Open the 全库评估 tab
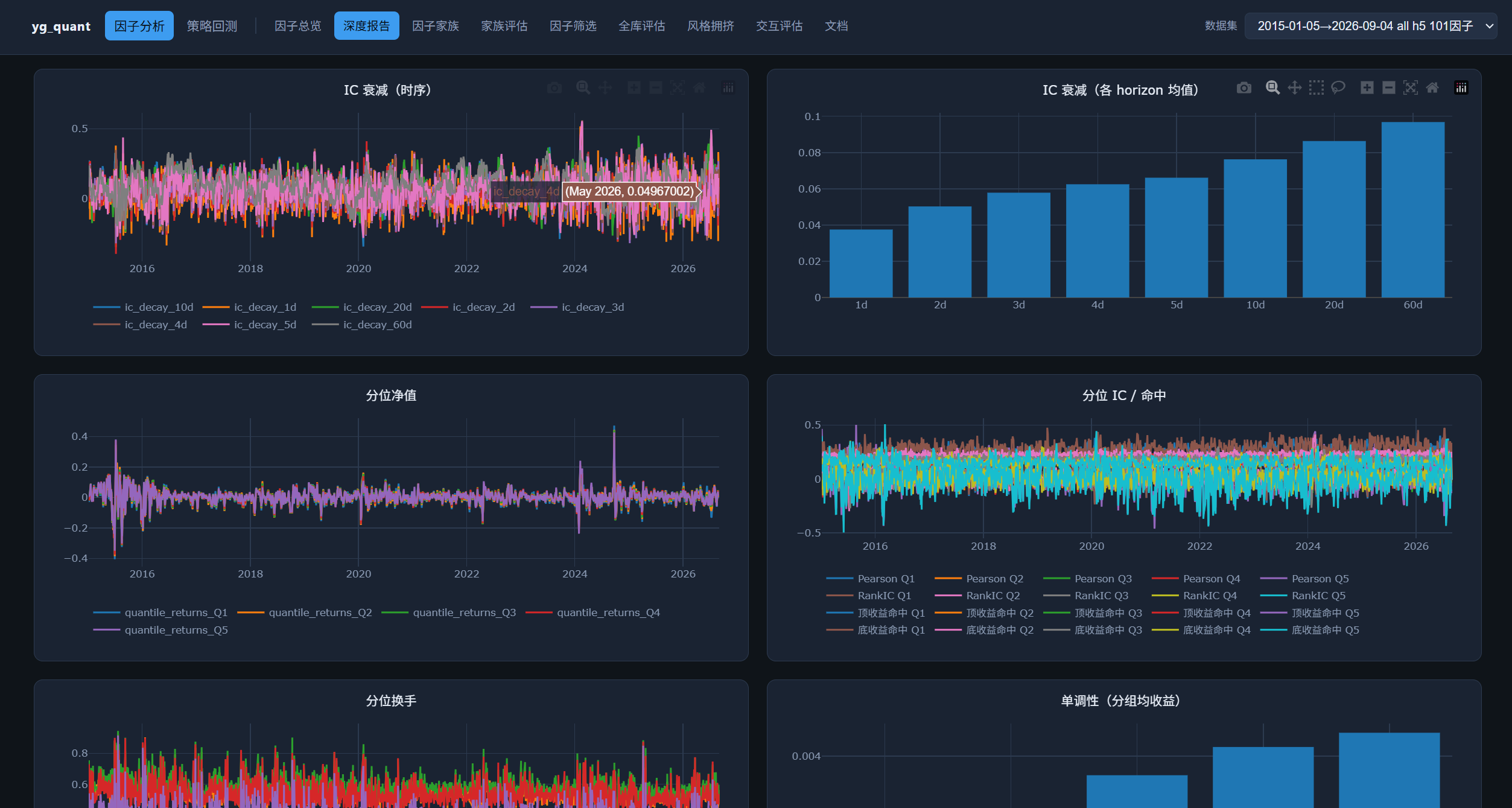 642,26
